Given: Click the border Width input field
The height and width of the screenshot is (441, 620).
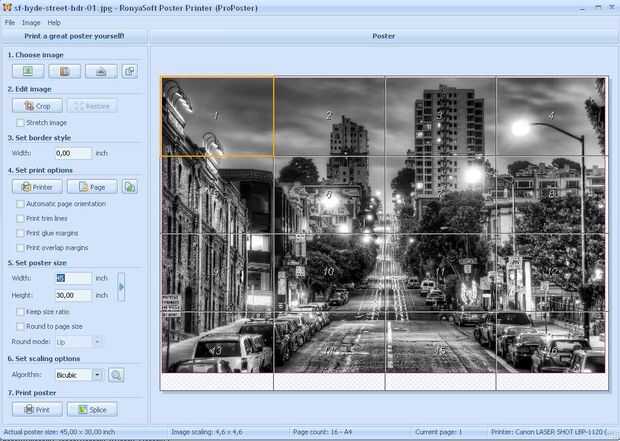Looking at the screenshot, I should click(73, 153).
